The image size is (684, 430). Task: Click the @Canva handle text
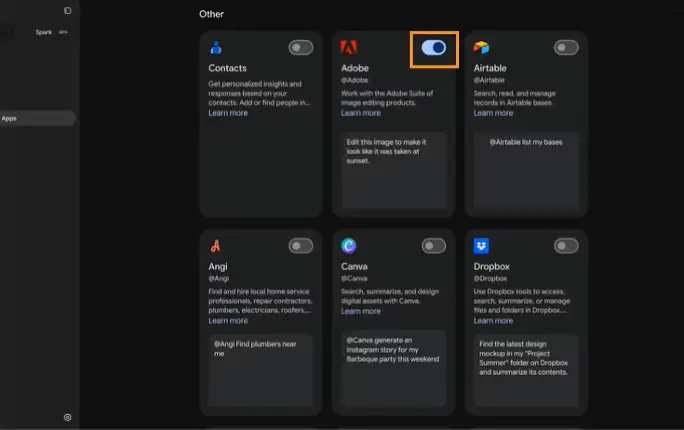click(354, 278)
